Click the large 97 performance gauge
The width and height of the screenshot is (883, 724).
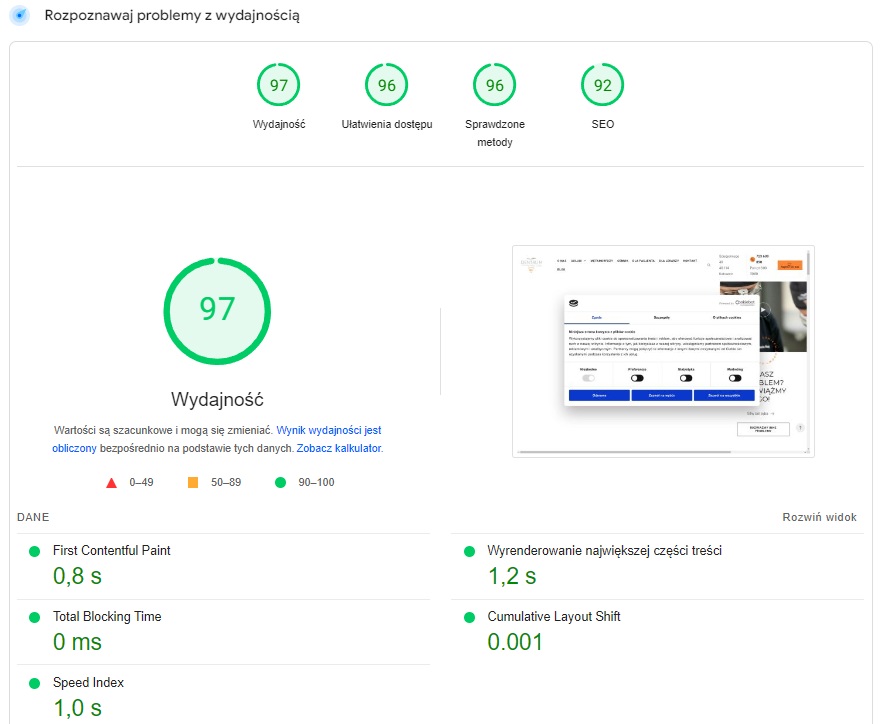click(x=217, y=311)
